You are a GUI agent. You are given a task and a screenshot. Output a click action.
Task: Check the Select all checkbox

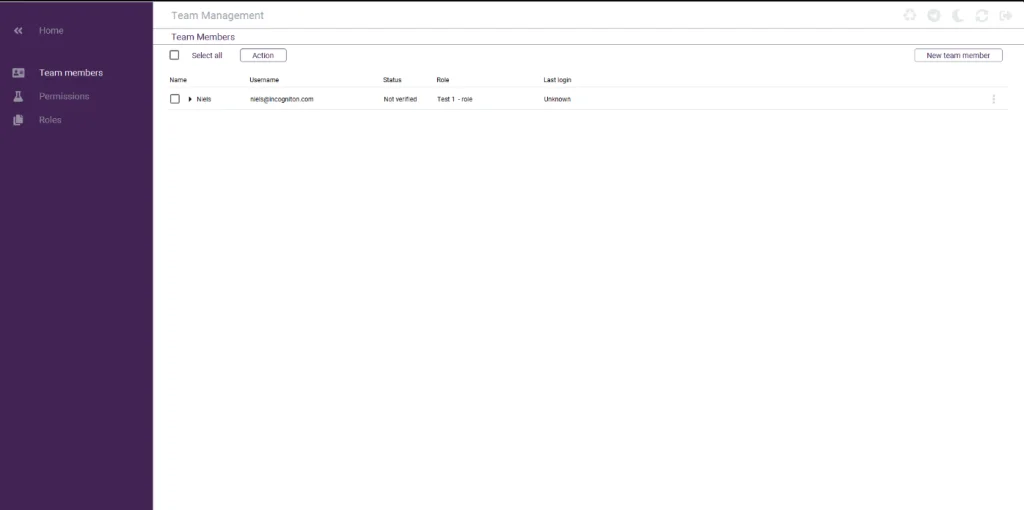pyautogui.click(x=174, y=55)
